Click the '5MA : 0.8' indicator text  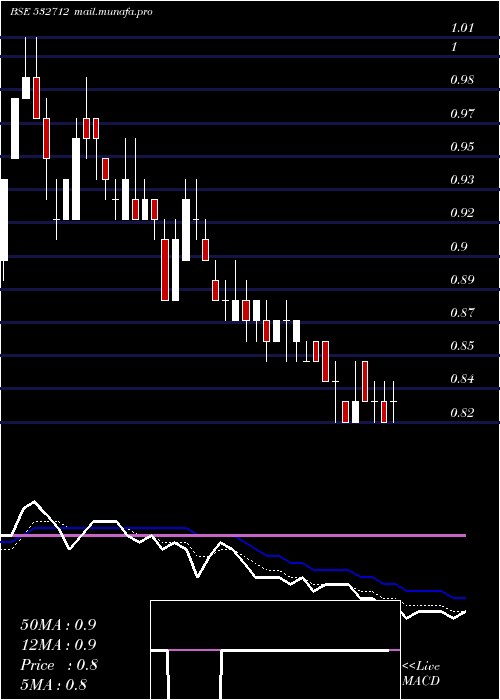[x=54, y=685]
